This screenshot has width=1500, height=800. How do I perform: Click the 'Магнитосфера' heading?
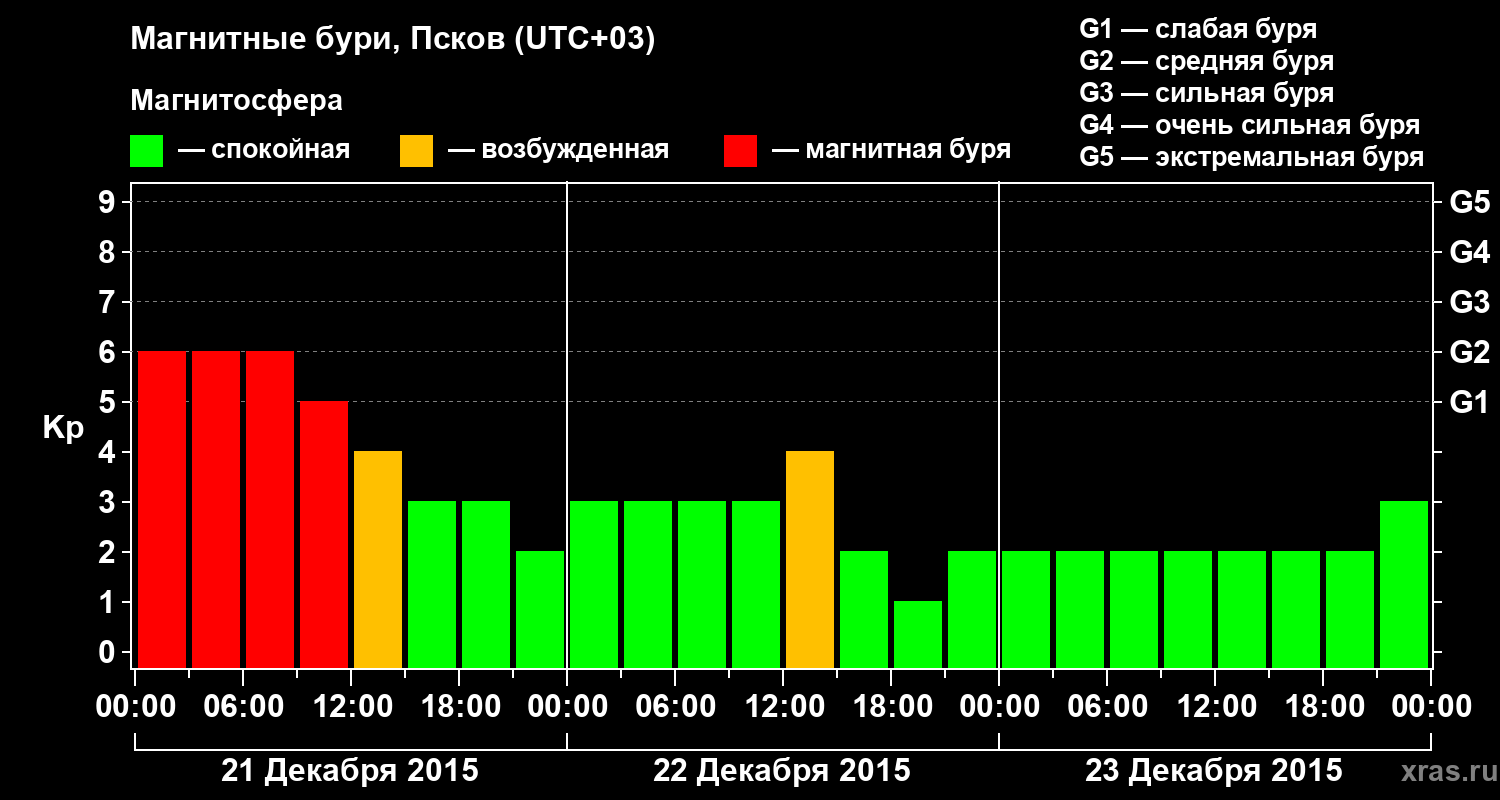coord(236,101)
